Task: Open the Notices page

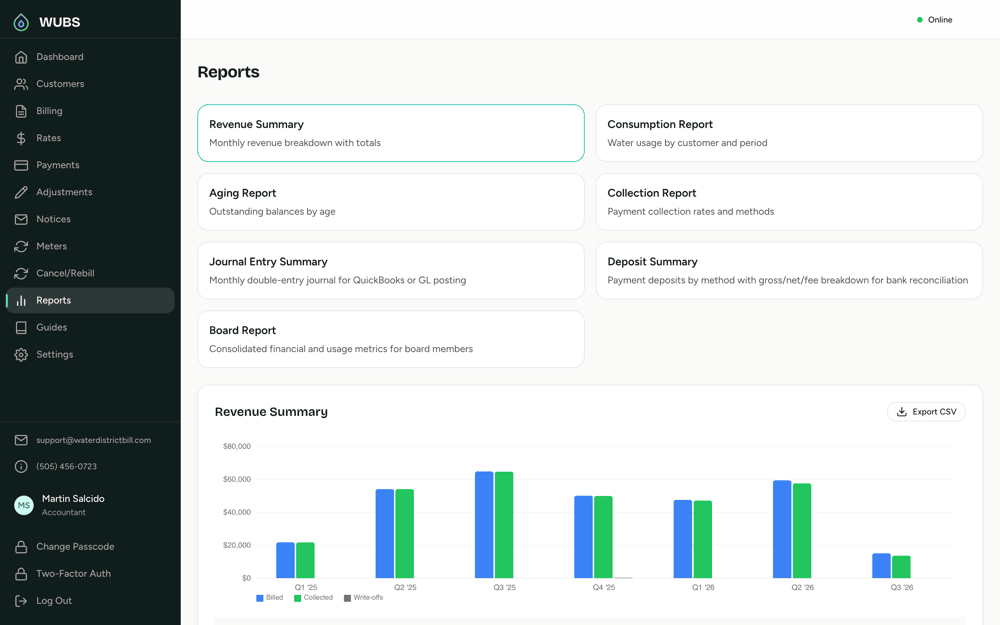Action: coord(90,219)
